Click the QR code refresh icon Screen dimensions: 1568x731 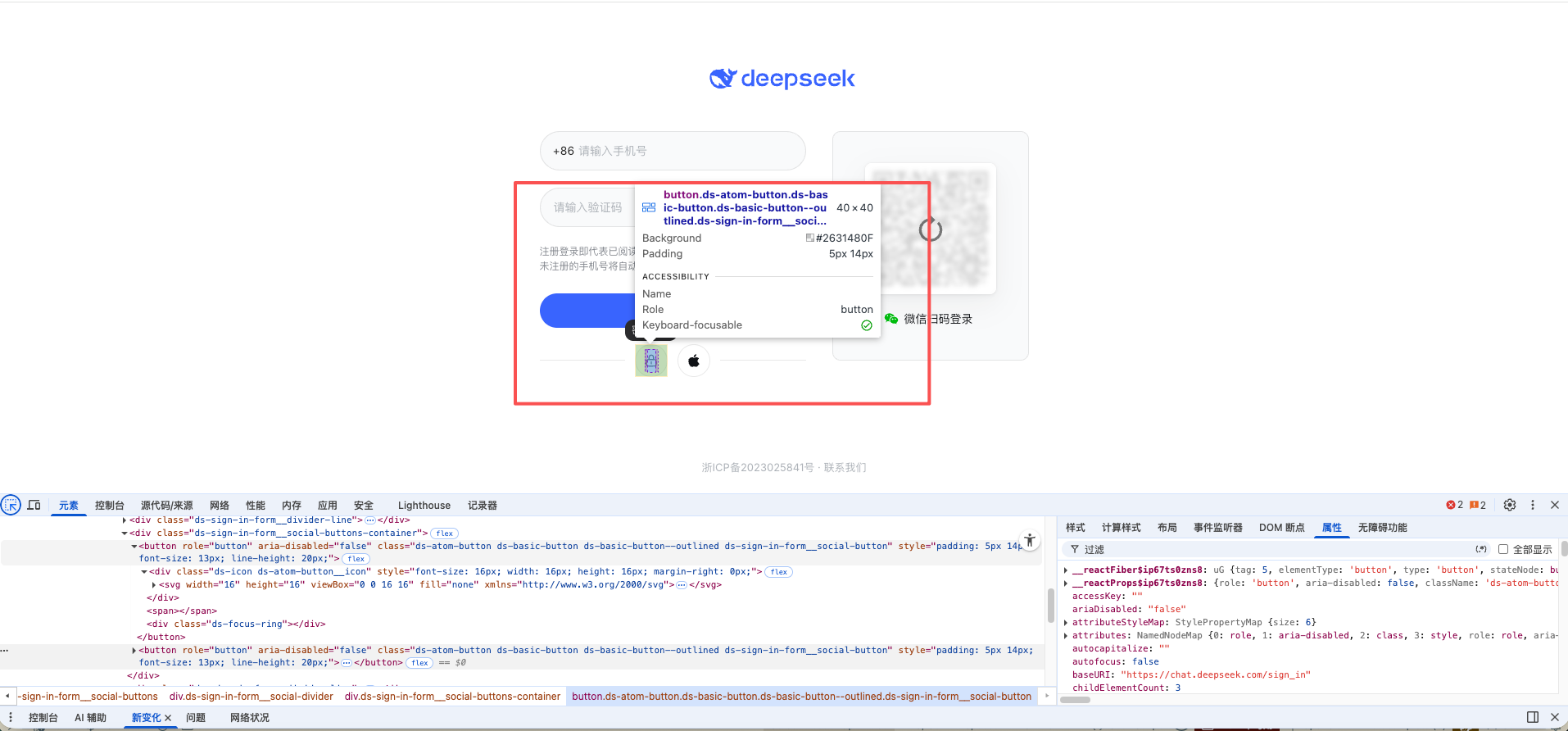(930, 229)
